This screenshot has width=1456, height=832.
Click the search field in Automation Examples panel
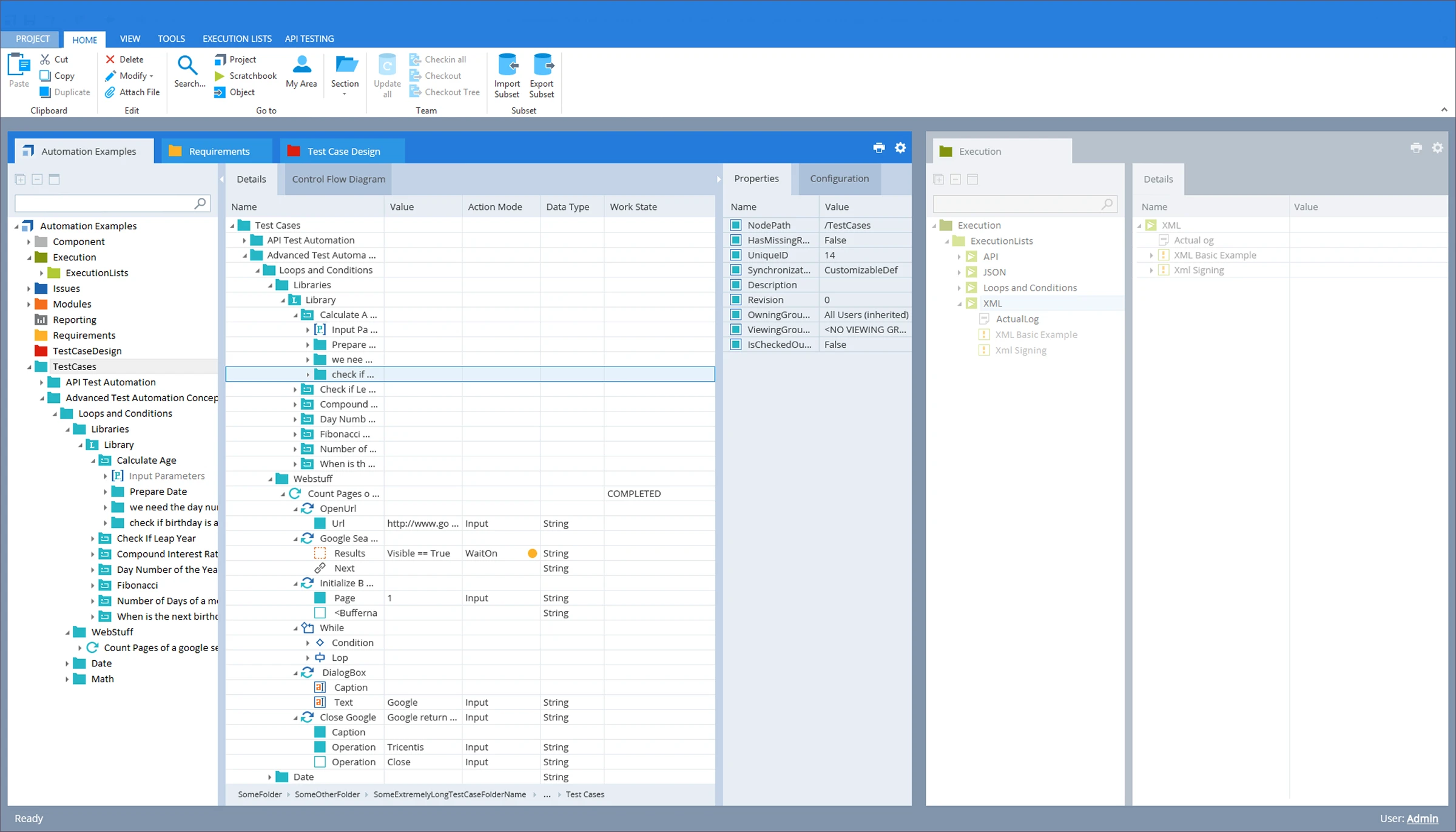pyautogui.click(x=103, y=203)
